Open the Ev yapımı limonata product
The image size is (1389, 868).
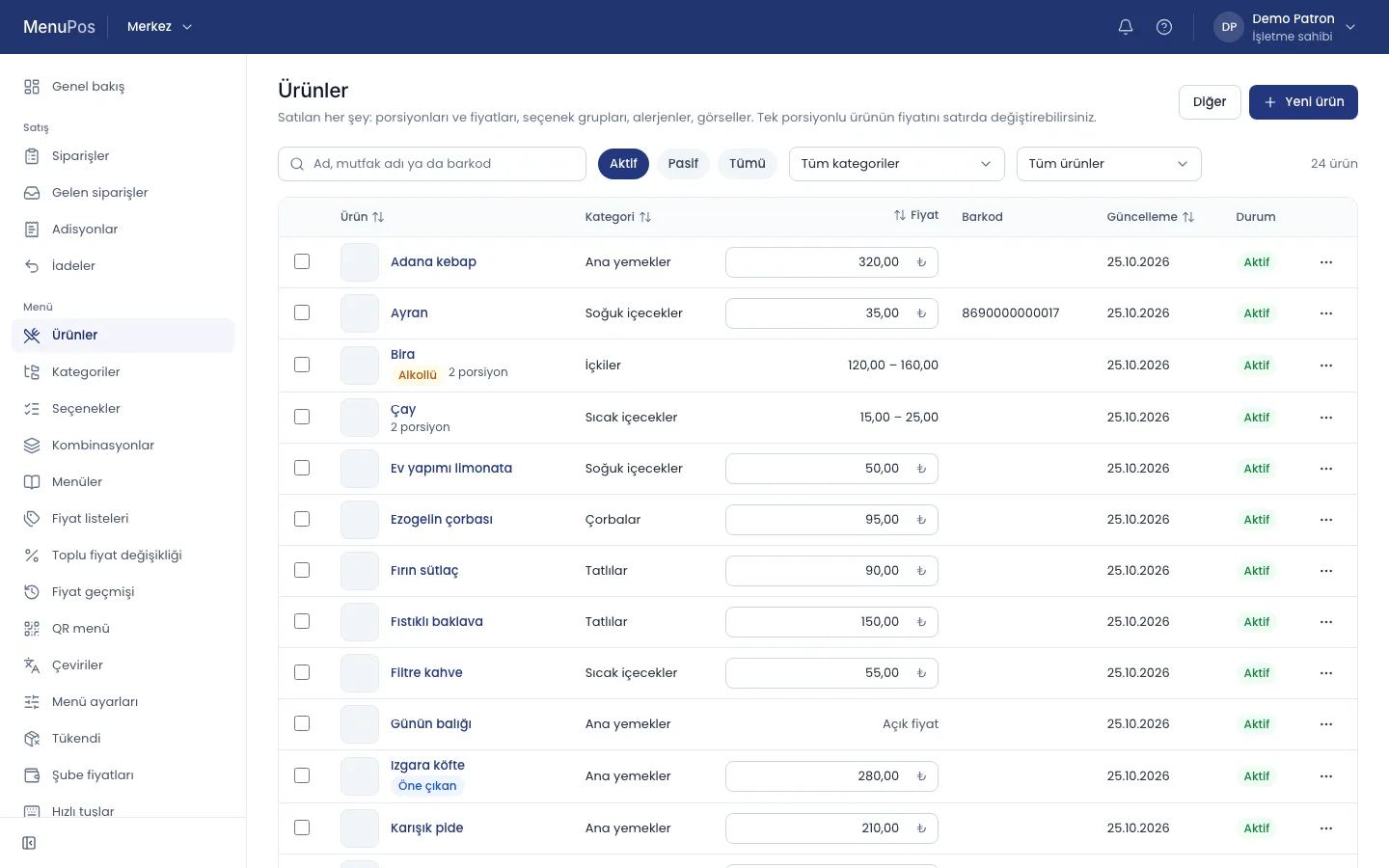click(451, 469)
